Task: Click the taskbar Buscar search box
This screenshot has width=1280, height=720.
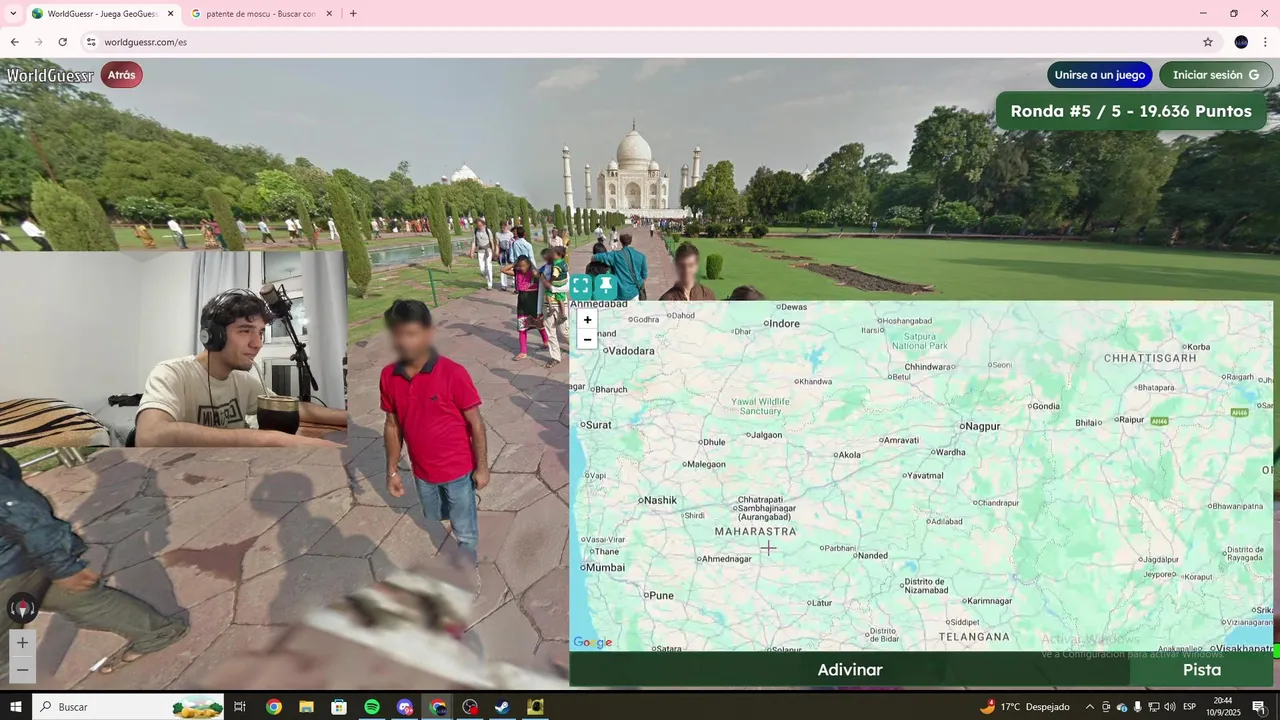Action: click(x=128, y=707)
